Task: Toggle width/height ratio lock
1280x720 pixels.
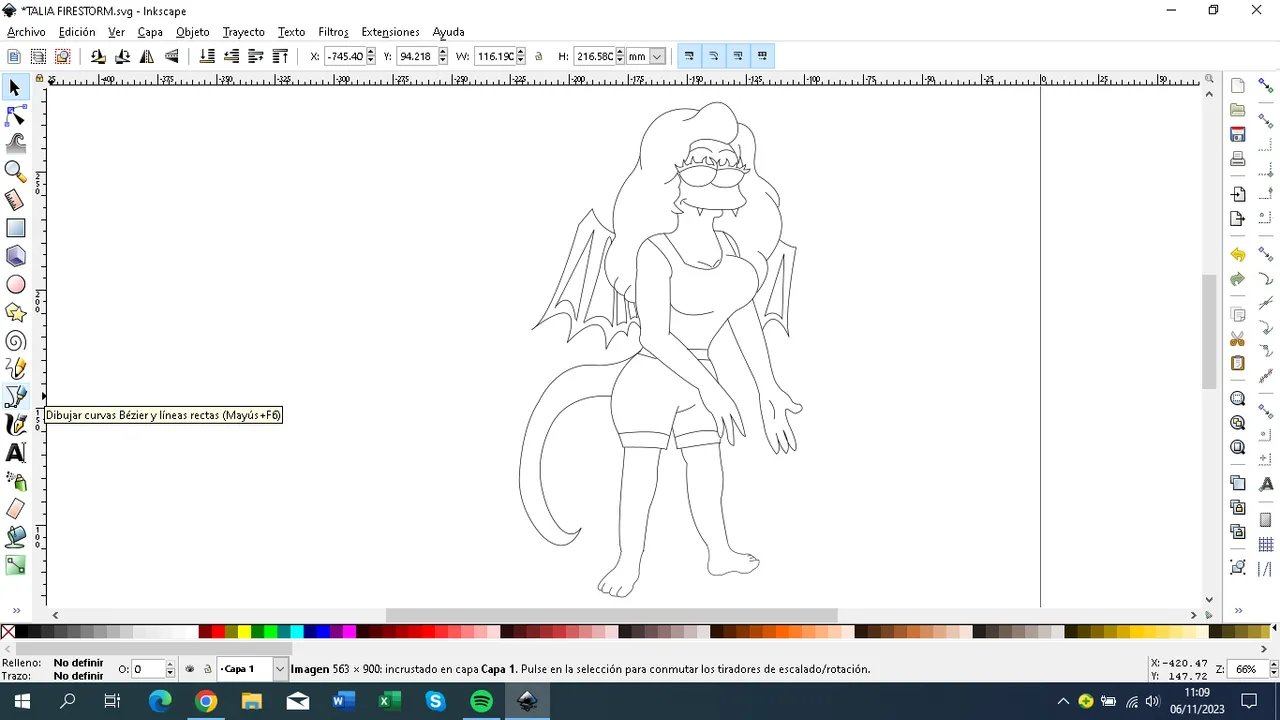Action: [x=538, y=56]
